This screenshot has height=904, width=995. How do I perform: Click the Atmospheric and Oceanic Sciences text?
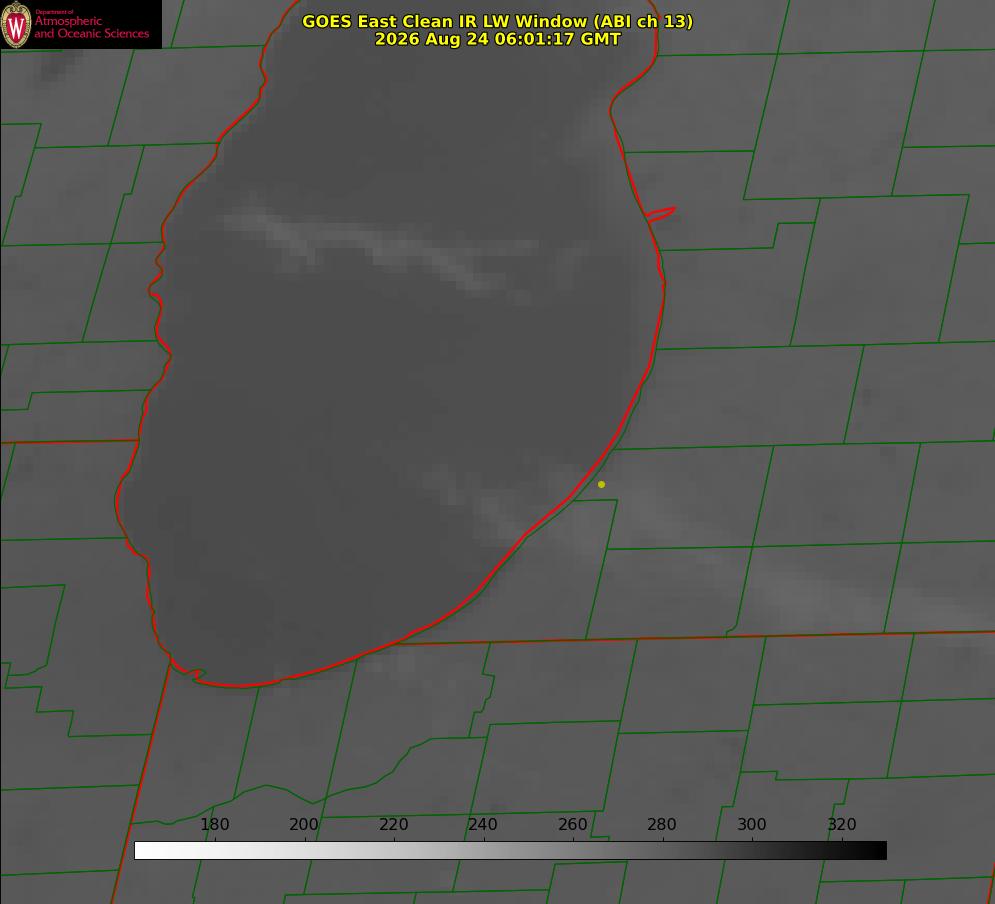click(91, 27)
